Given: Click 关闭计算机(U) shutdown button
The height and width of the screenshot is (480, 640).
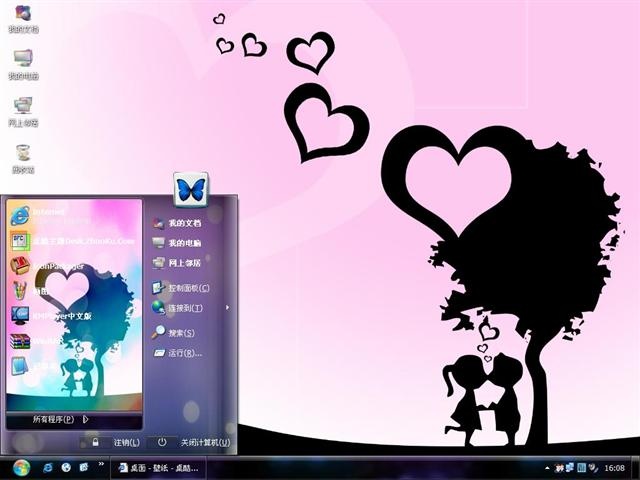Looking at the screenshot, I should pos(193,442).
